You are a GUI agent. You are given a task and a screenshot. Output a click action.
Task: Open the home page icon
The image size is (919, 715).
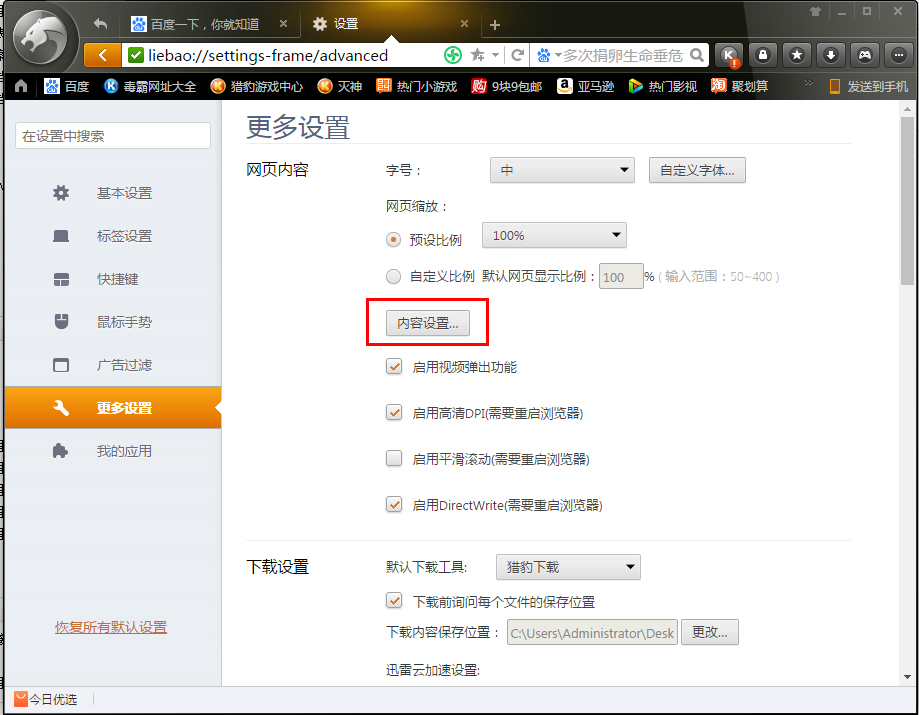point(19,86)
